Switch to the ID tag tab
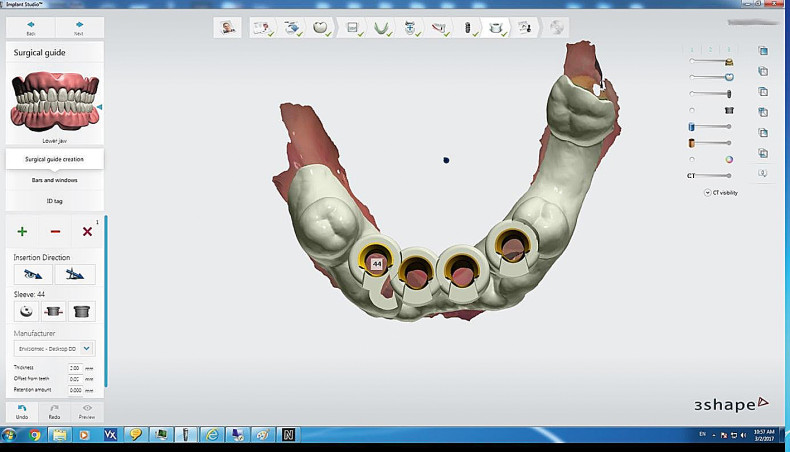This screenshot has height=452, width=790. click(54, 201)
